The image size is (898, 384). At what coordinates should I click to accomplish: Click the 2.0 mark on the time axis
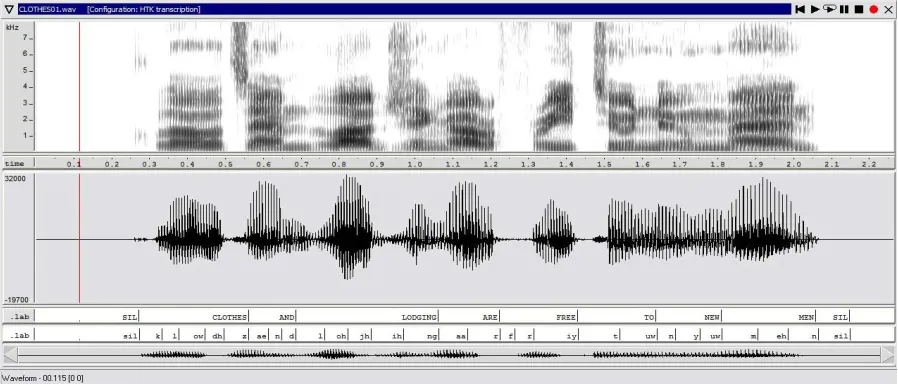793,164
